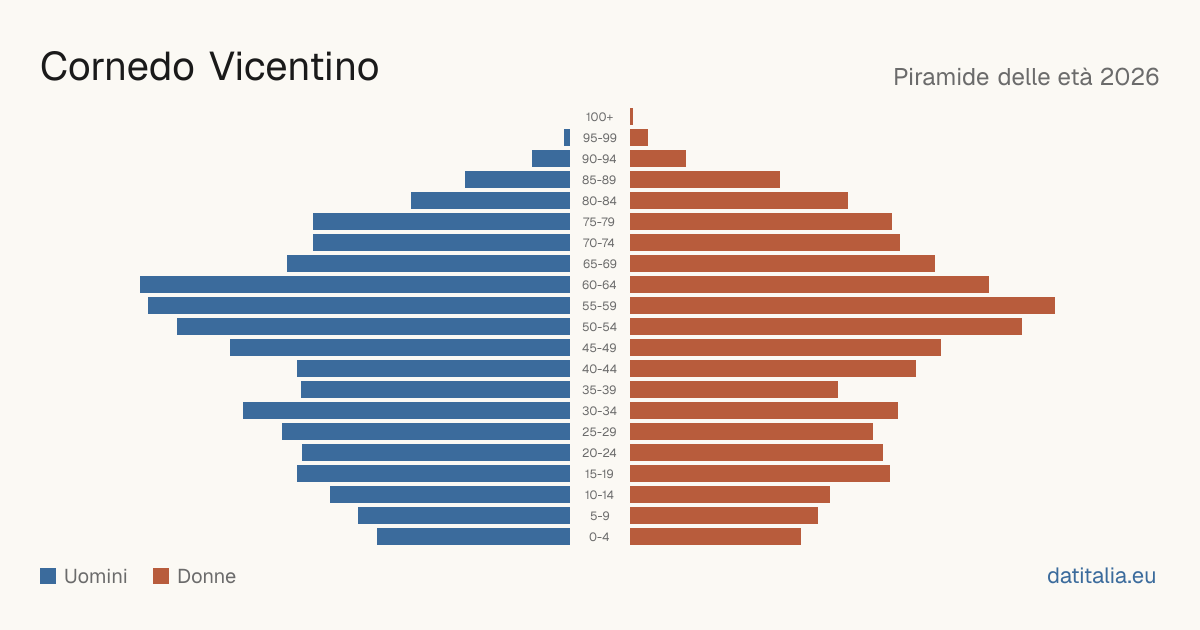Image resolution: width=1200 pixels, height=630 pixels.
Task: Click the Cornedo Vicentino title
Action: pyautogui.click(x=210, y=67)
